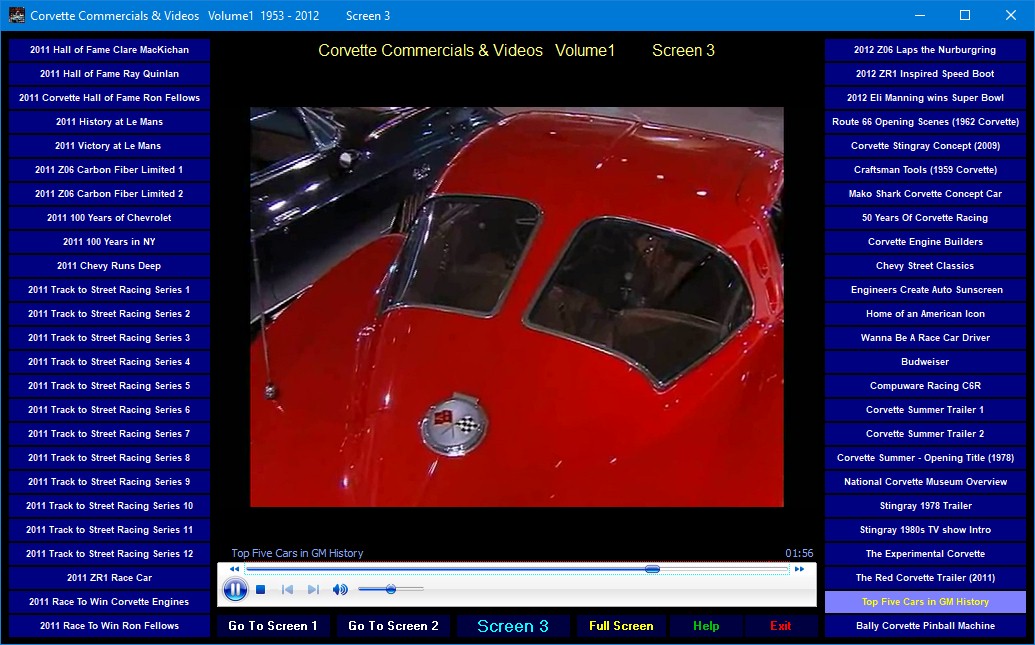Play 2011 Chevy Runs Deep
The height and width of the screenshot is (645, 1035).
(x=110, y=266)
